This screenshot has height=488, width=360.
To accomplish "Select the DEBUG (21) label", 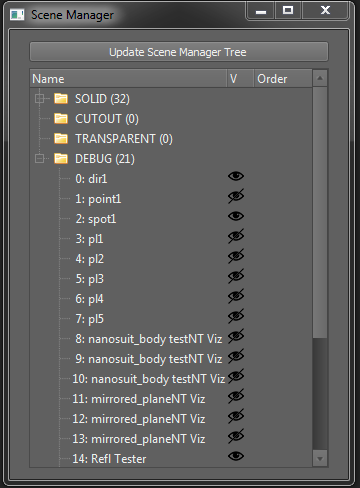I will pos(105,159).
